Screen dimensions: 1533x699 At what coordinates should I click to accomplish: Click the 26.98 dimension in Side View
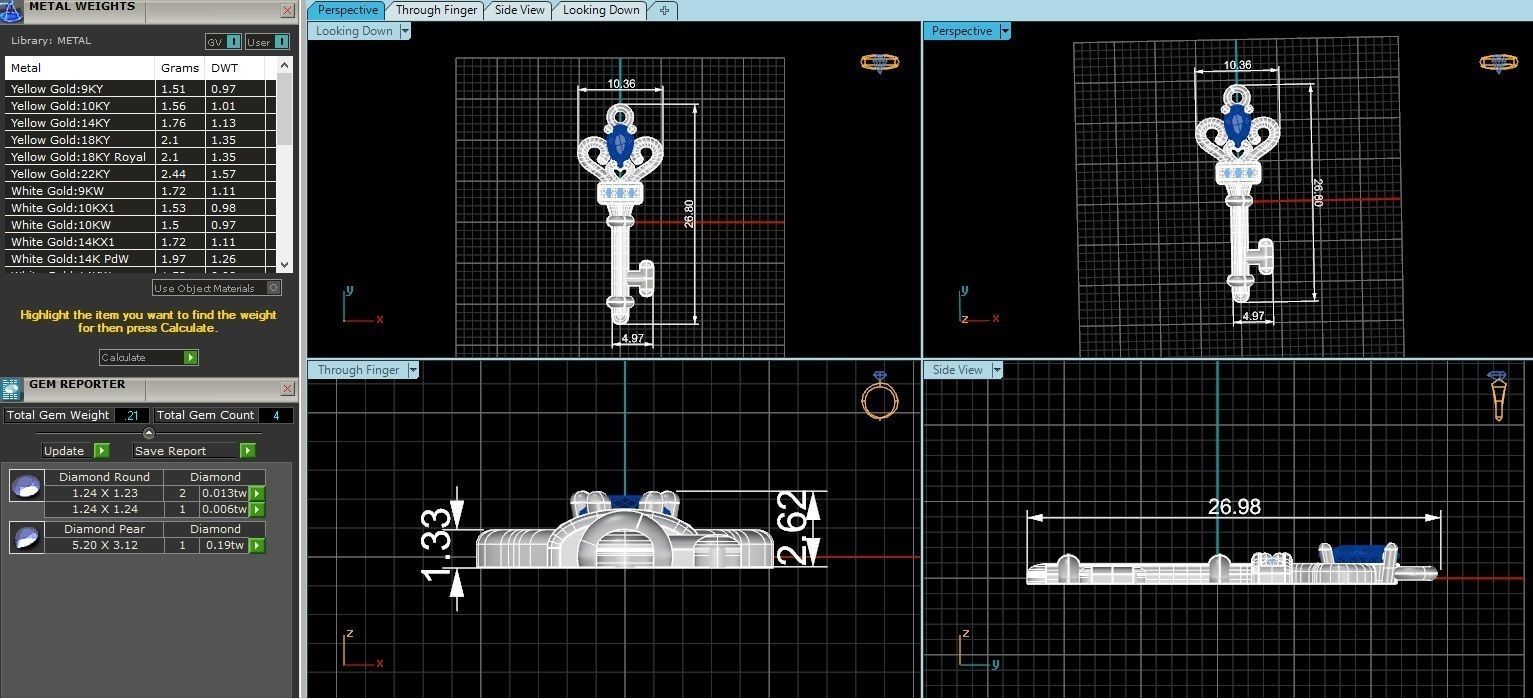1234,507
